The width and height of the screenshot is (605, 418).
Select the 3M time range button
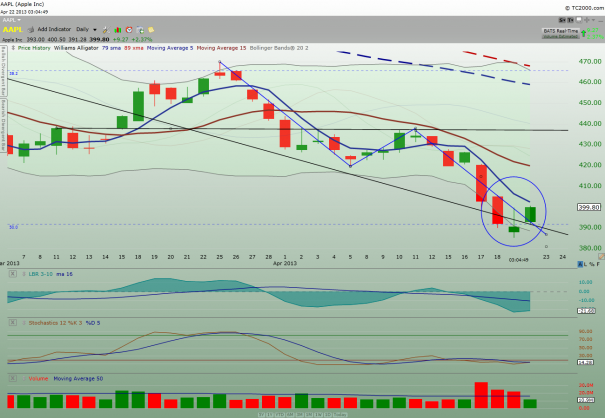299,415
